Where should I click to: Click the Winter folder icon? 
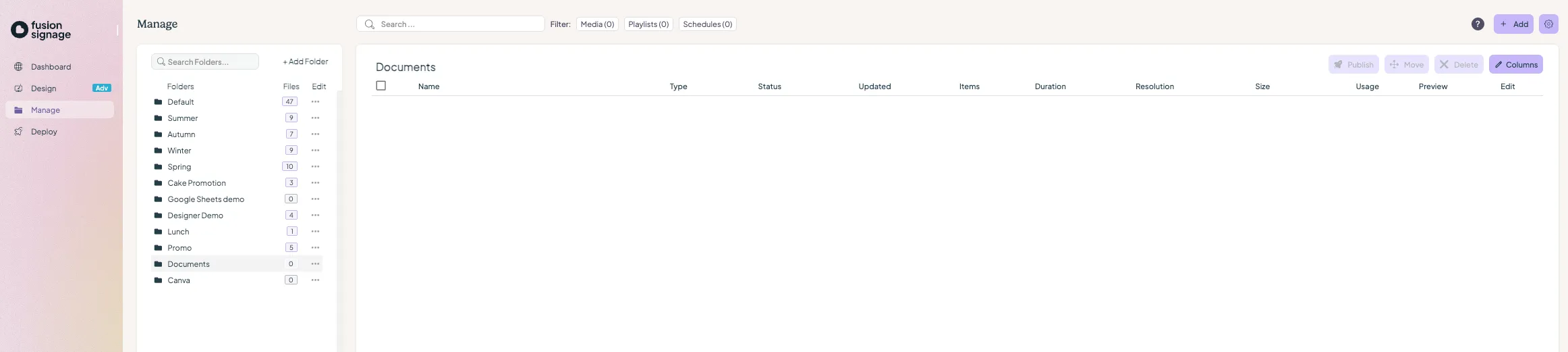pyautogui.click(x=158, y=151)
